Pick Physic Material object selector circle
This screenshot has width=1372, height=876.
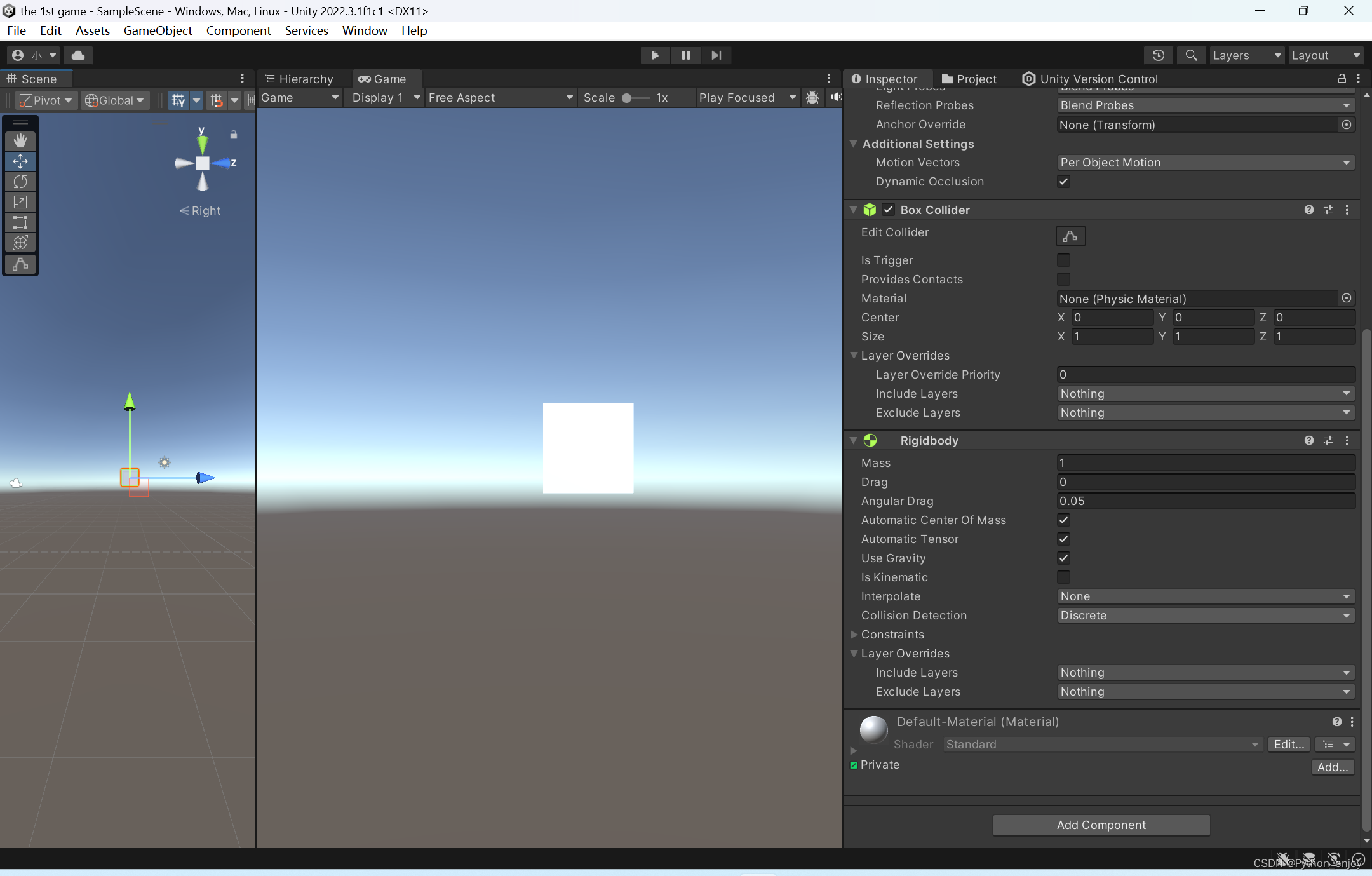pos(1347,298)
